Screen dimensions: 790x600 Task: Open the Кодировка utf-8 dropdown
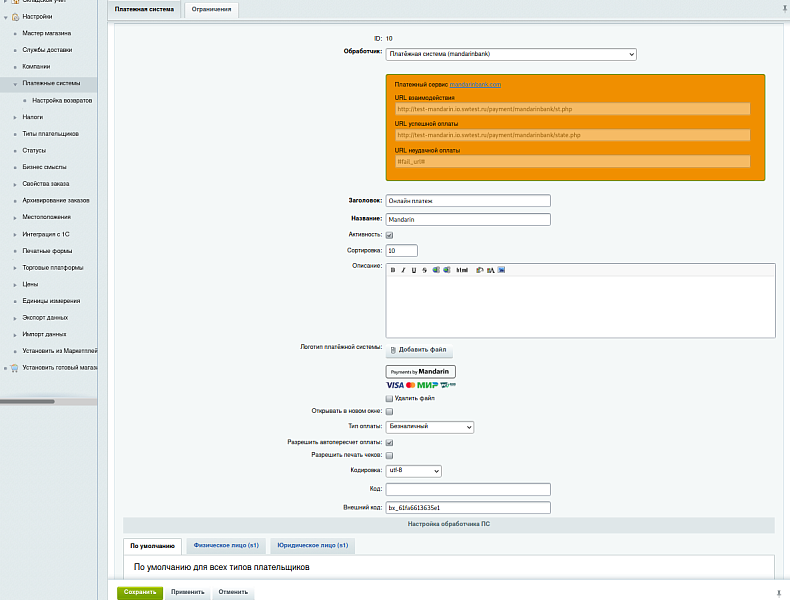point(413,471)
